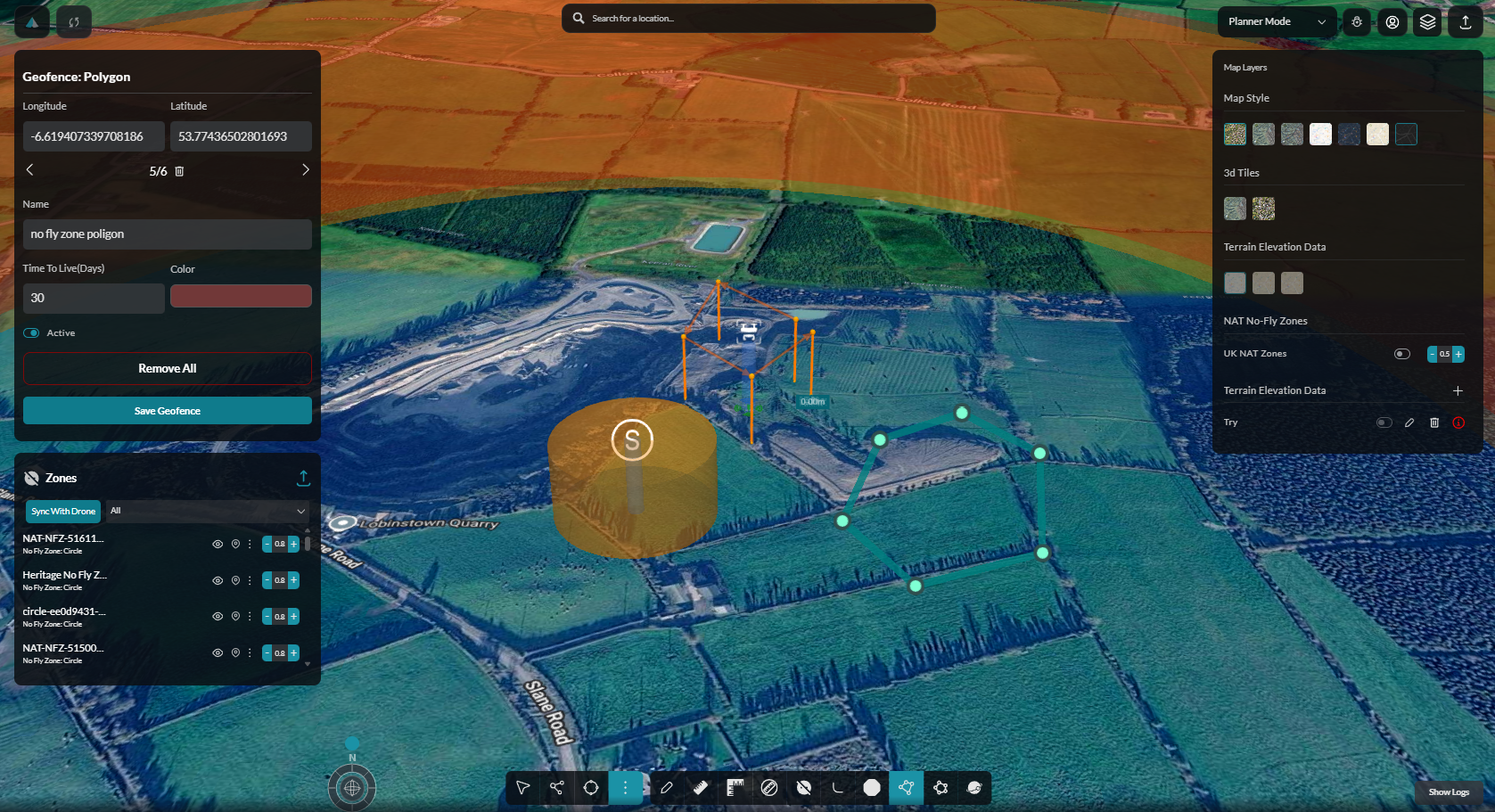This screenshot has width=1495, height=812.
Task: Select the circle-ee0d9431 zone row
Action: point(160,617)
